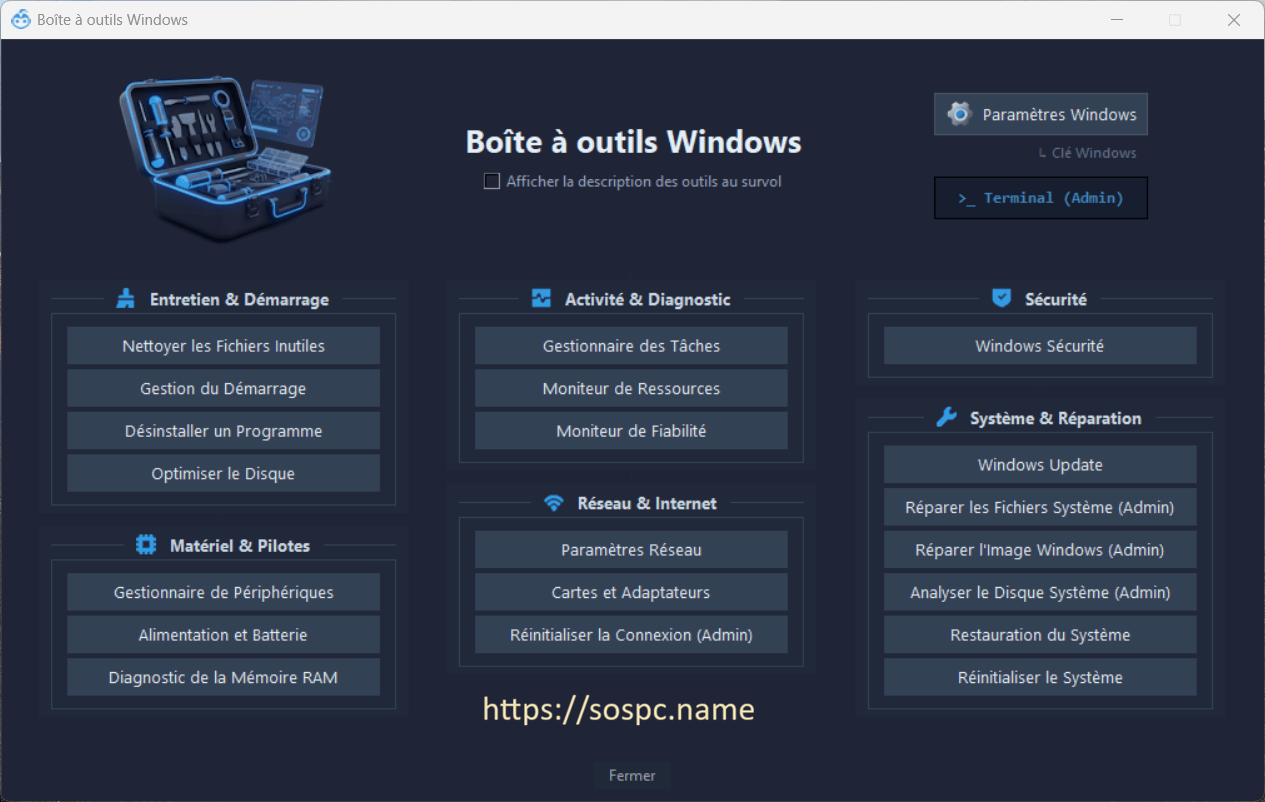Launch Moniteur de Ressources
This screenshot has height=802, width=1265.
pos(631,388)
